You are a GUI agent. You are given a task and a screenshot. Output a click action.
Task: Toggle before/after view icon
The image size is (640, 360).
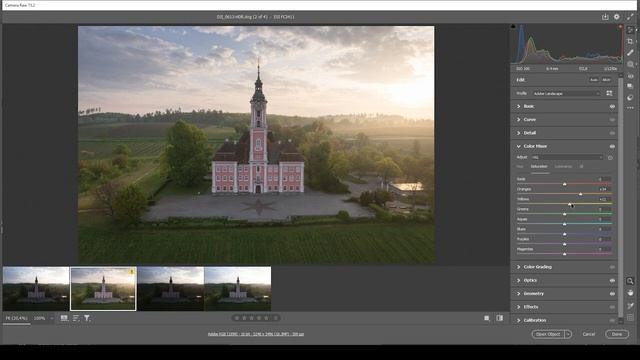click(500, 318)
